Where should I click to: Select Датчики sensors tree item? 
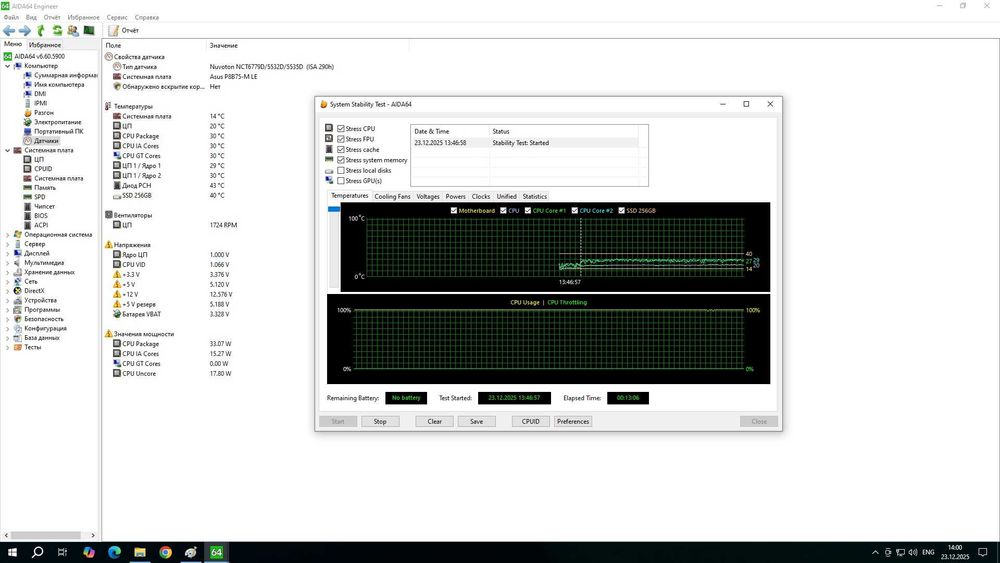pyautogui.click(x=46, y=140)
